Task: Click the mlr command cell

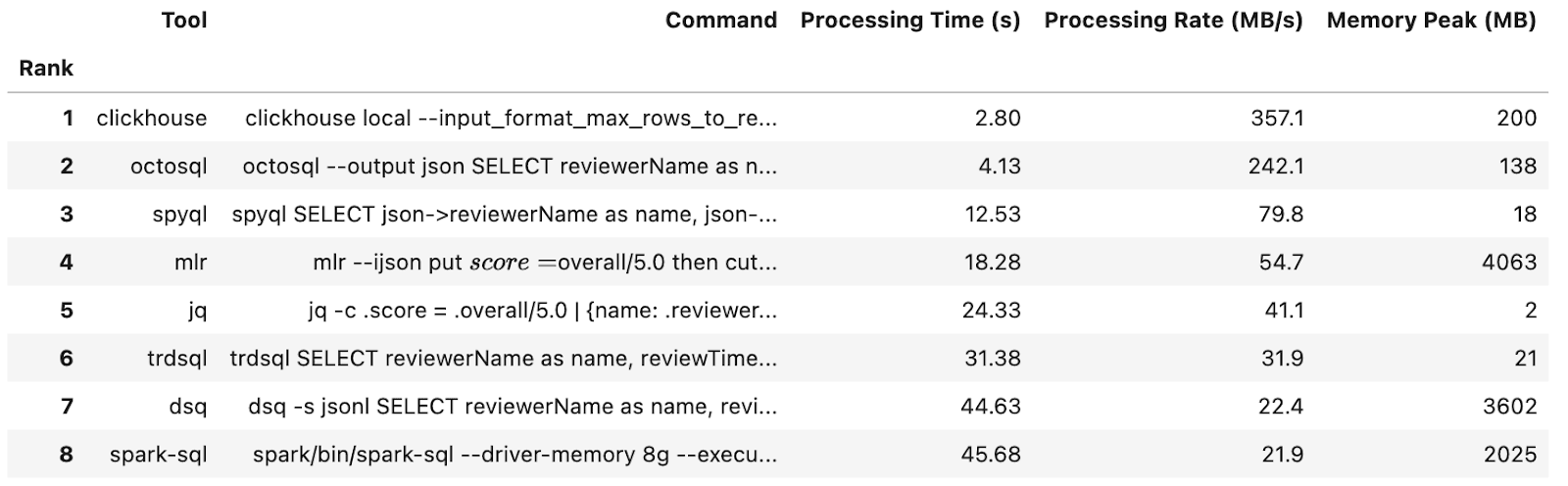Action: coord(545,263)
